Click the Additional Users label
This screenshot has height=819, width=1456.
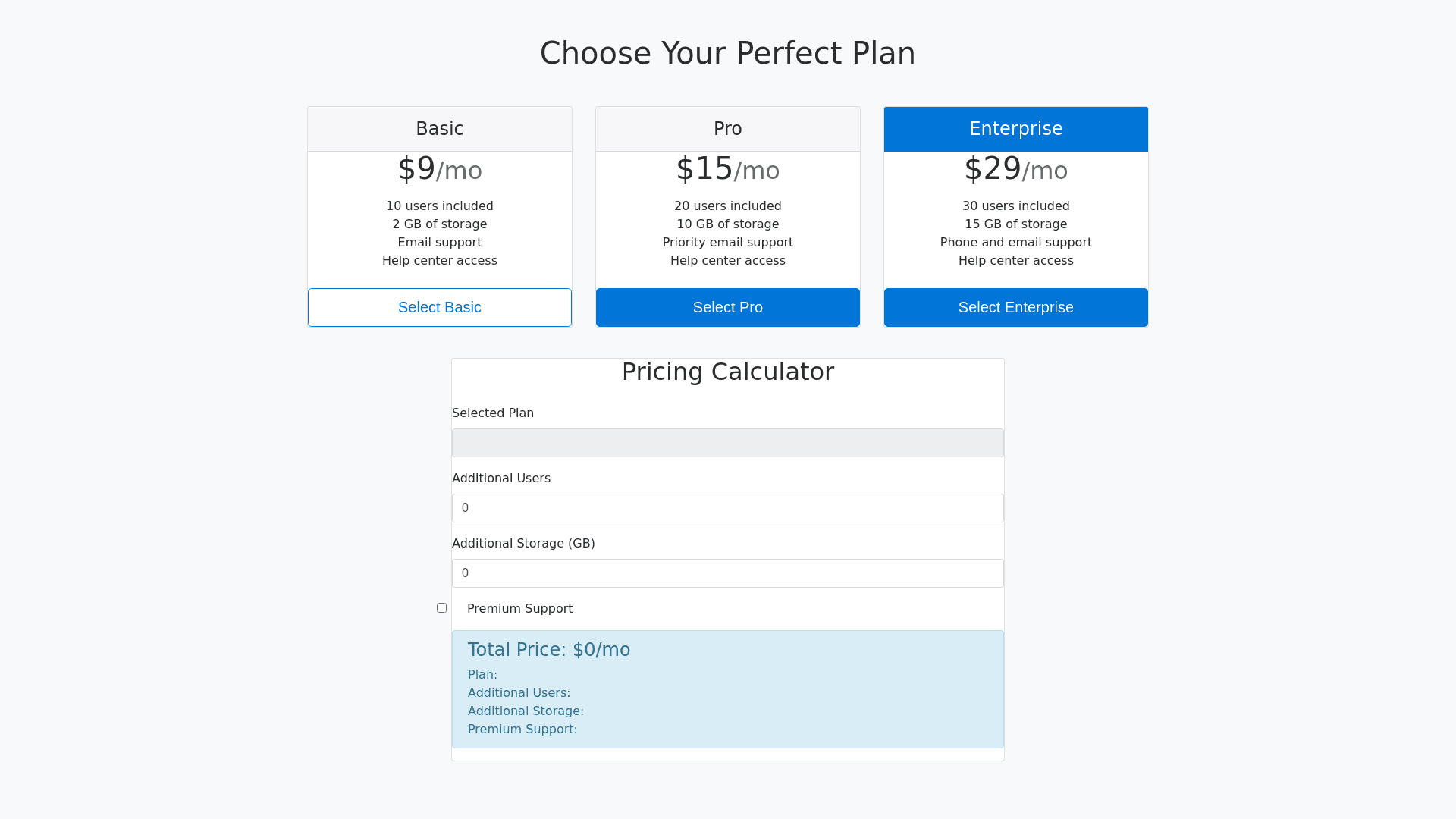tap(501, 478)
